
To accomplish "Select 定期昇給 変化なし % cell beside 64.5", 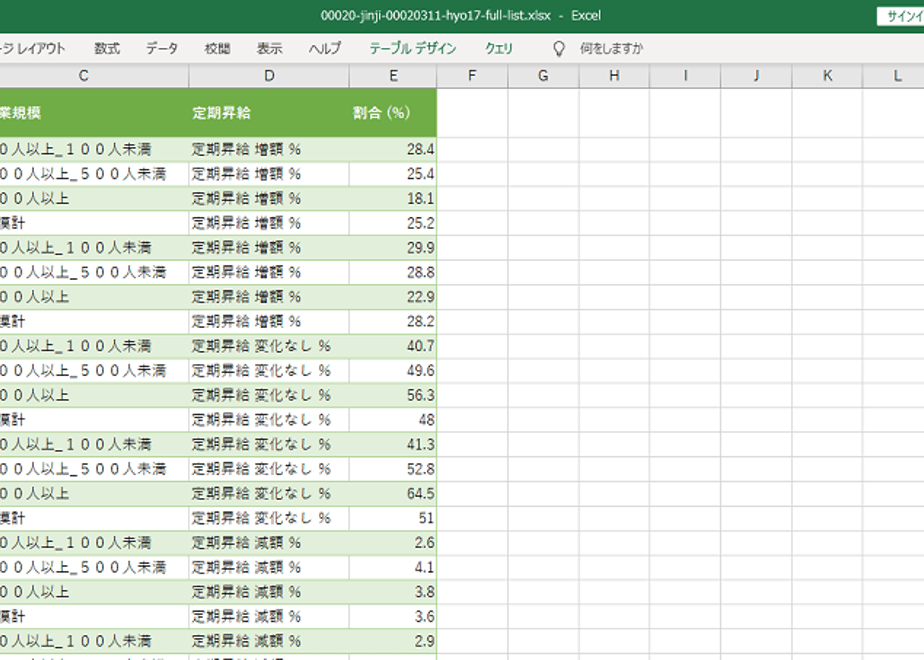I will pos(269,494).
